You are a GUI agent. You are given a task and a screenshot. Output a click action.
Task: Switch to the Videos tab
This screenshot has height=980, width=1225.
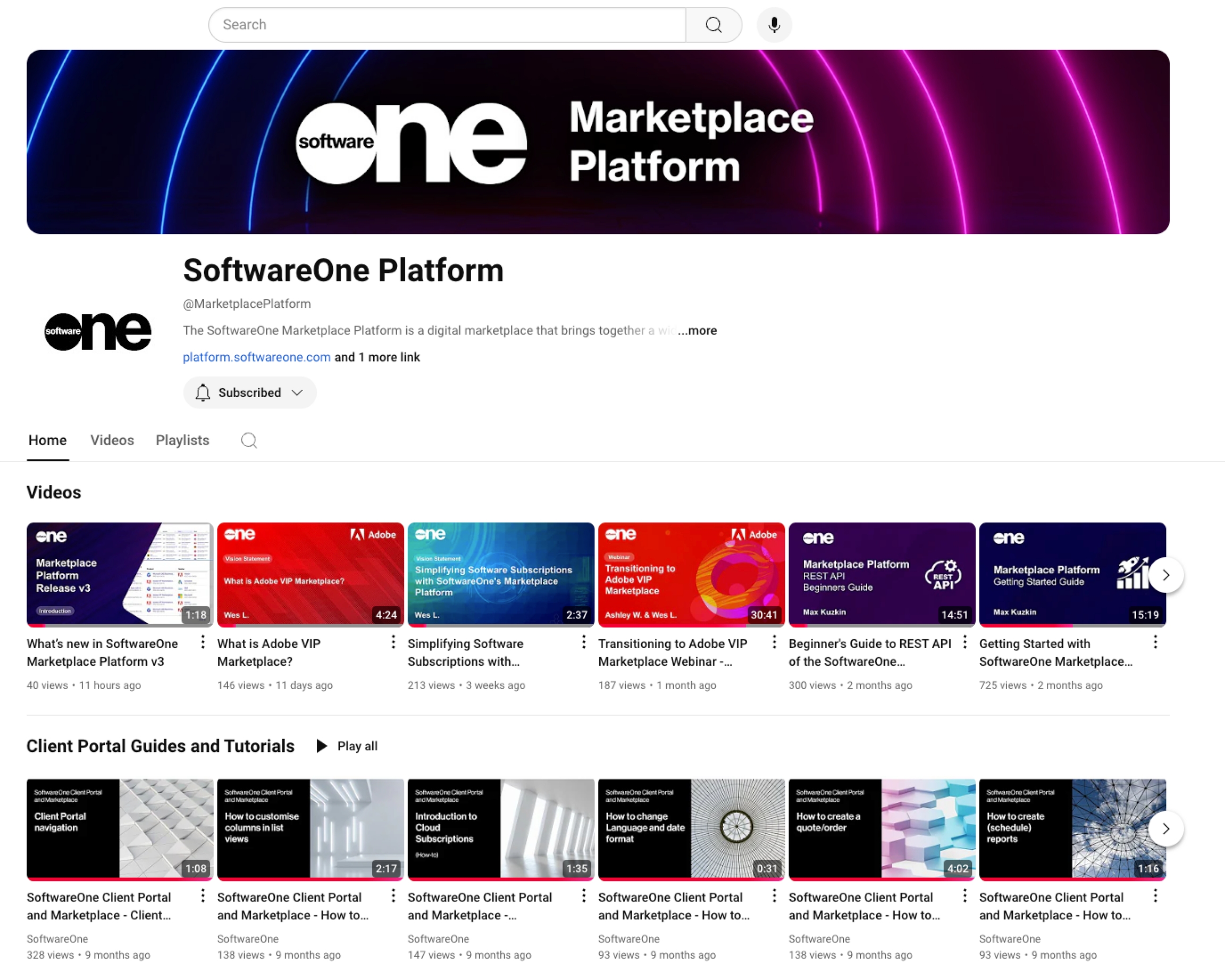coord(112,440)
